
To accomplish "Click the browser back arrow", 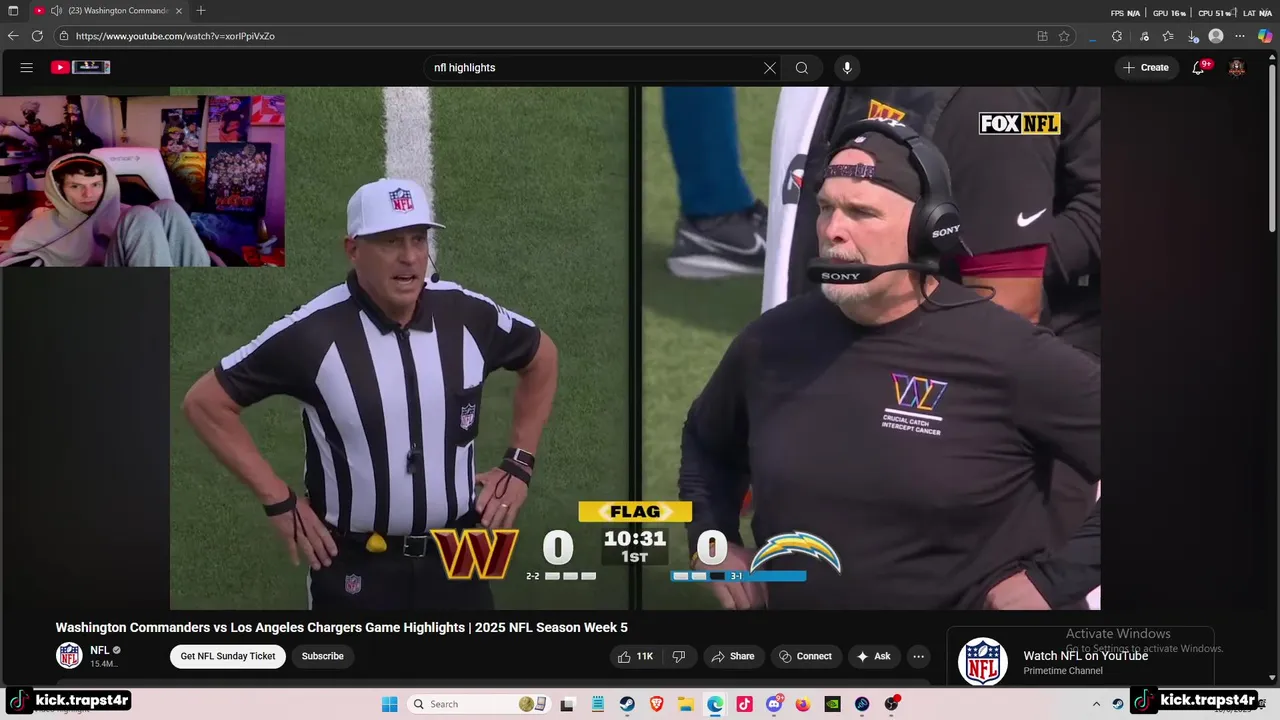I will [x=13, y=36].
